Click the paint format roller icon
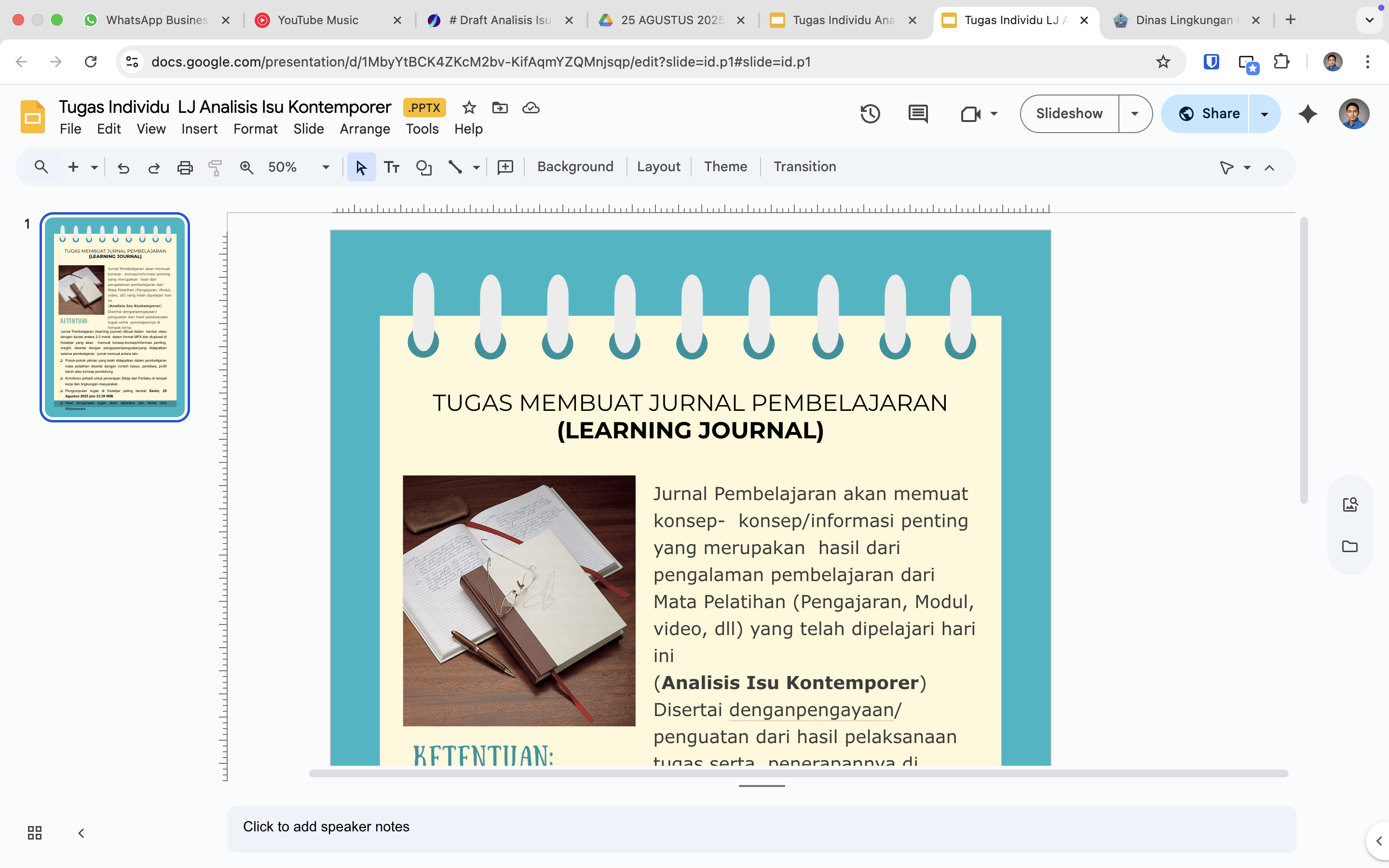Viewport: 1389px width, 868px height. 215,167
